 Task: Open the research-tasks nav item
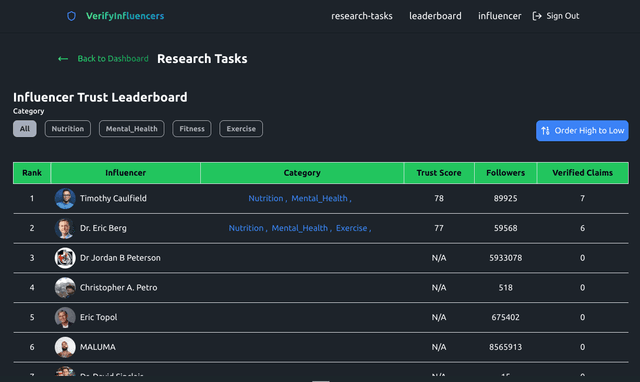[362, 16]
